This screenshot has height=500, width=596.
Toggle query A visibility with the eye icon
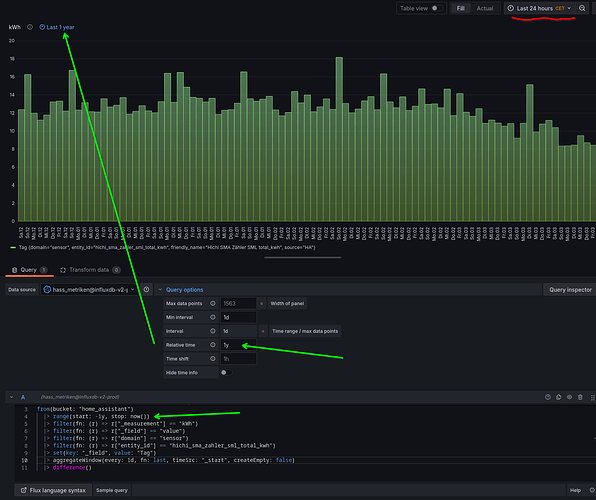[x=569, y=397]
